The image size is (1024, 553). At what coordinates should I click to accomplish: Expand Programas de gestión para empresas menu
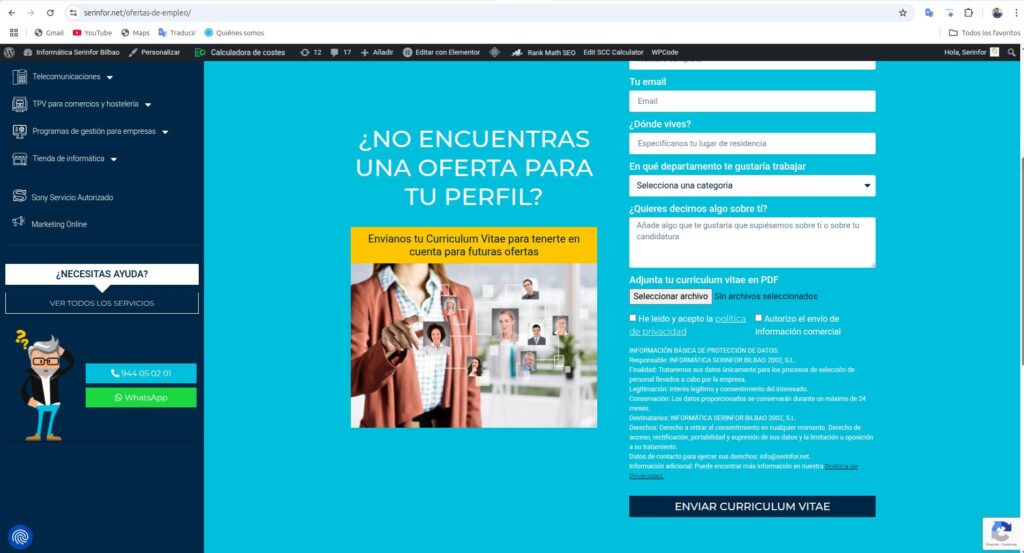[165, 132]
